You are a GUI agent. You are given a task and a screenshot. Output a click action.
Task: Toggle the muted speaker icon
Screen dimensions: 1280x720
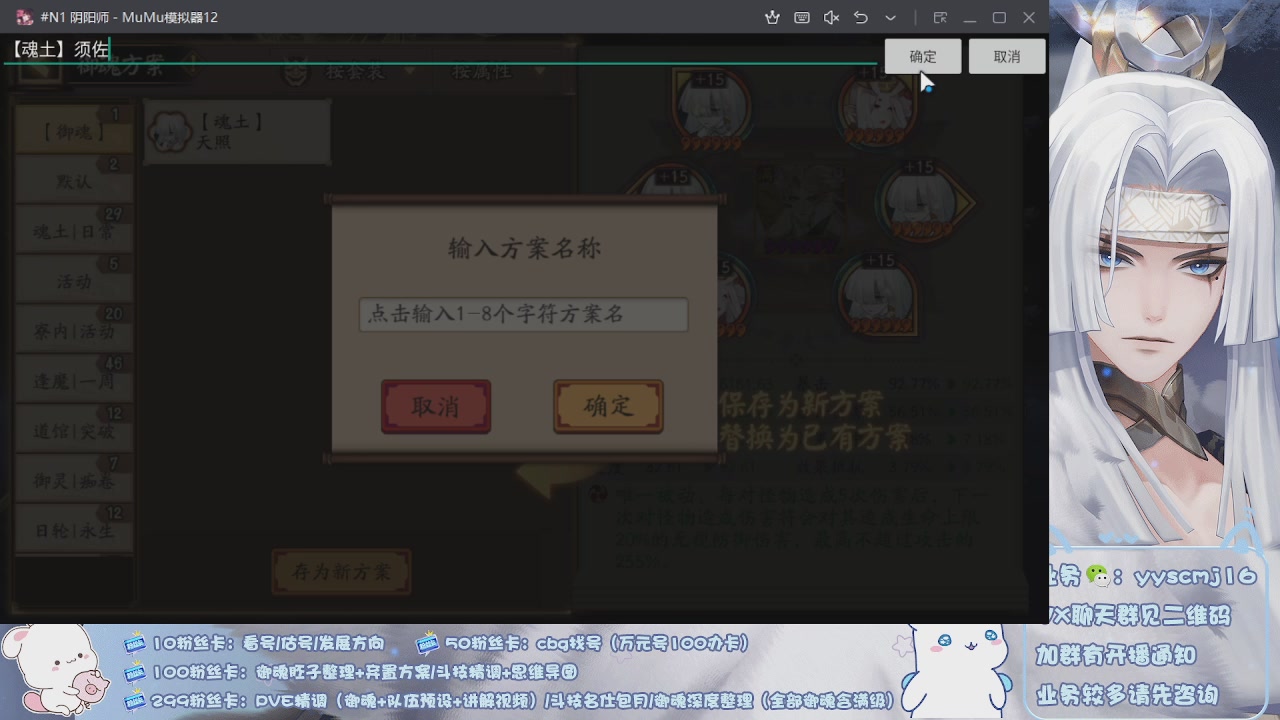pyautogui.click(x=831, y=17)
